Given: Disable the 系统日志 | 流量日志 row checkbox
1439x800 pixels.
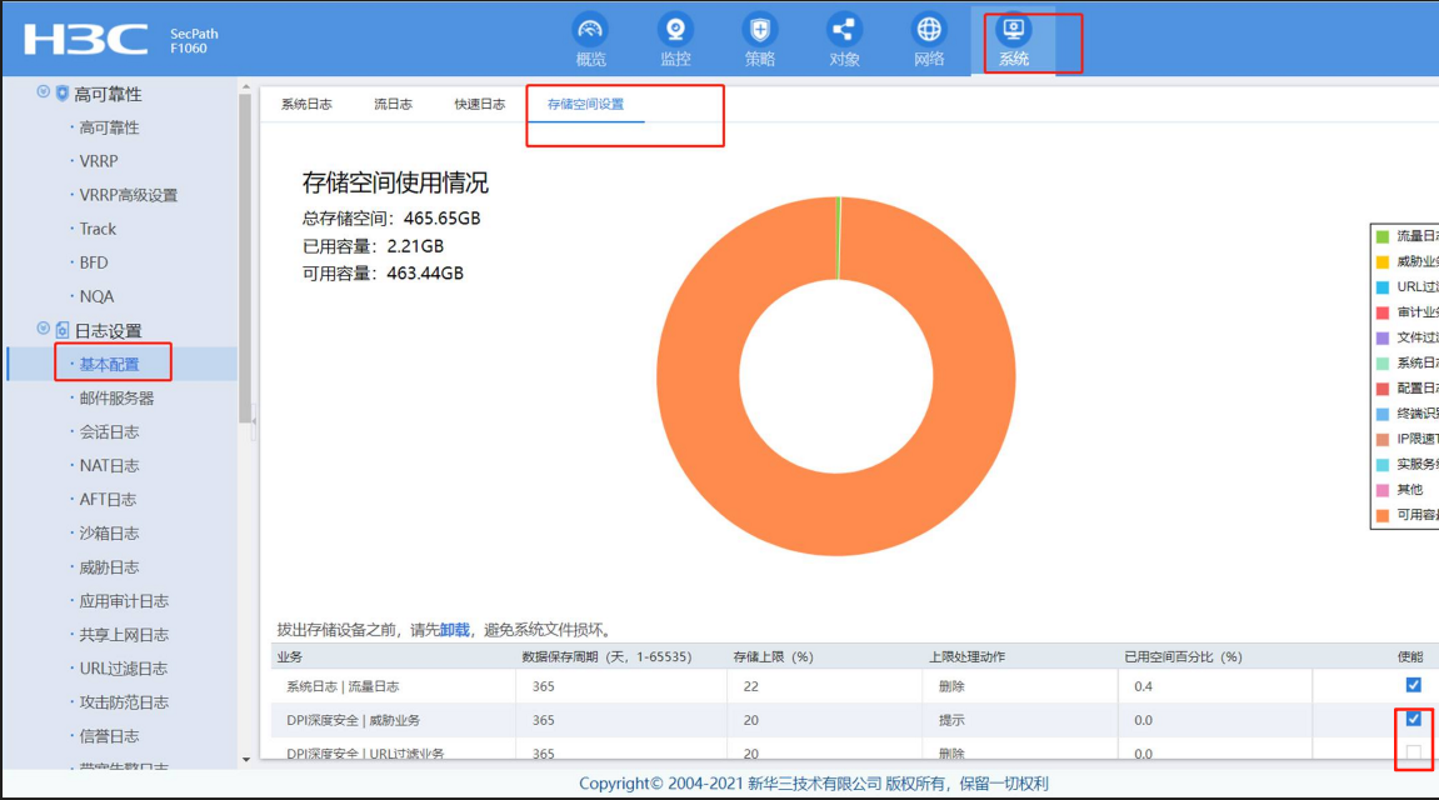Looking at the screenshot, I should coord(1413,685).
